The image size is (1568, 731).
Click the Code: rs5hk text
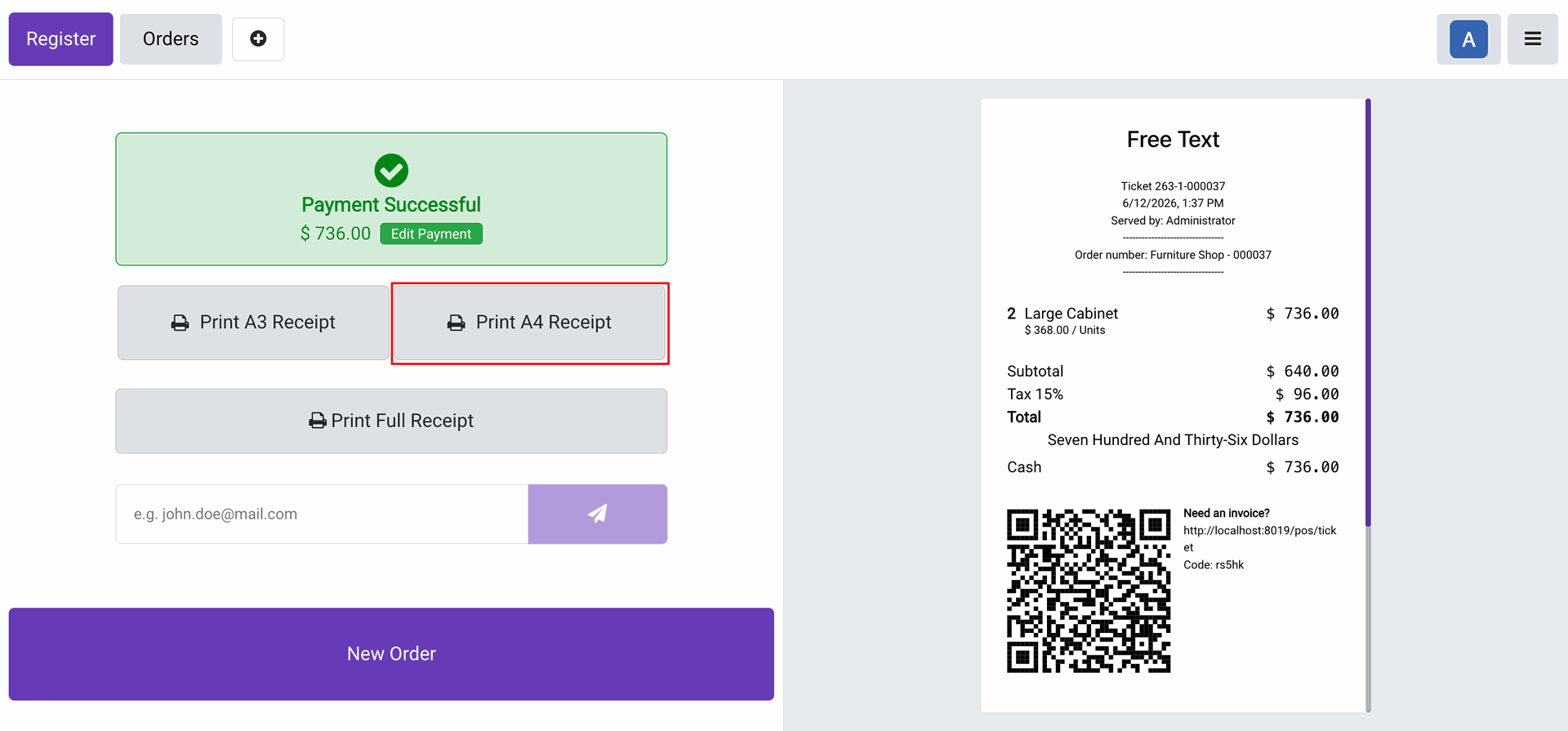[1214, 565]
